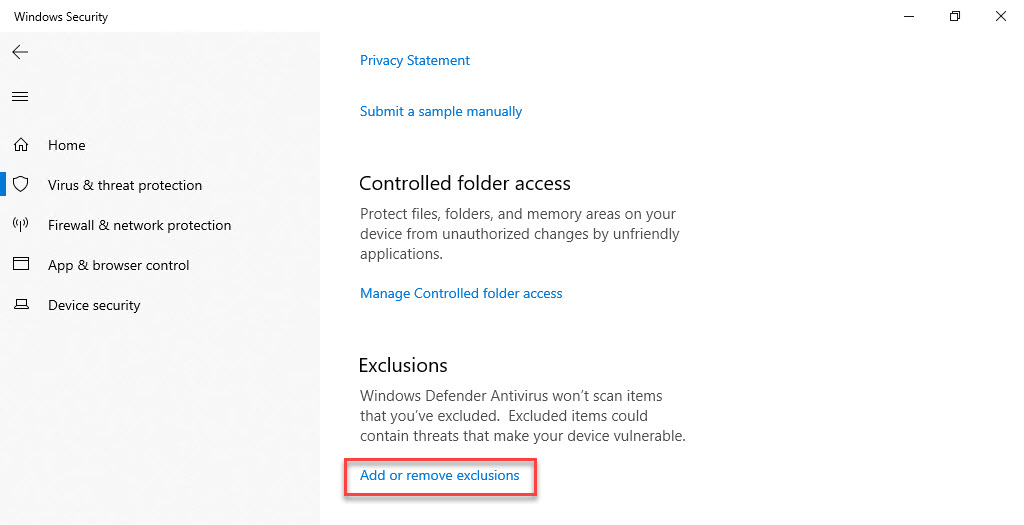1024x525 pixels.
Task: Open the Privacy Statement link
Action: coord(415,60)
